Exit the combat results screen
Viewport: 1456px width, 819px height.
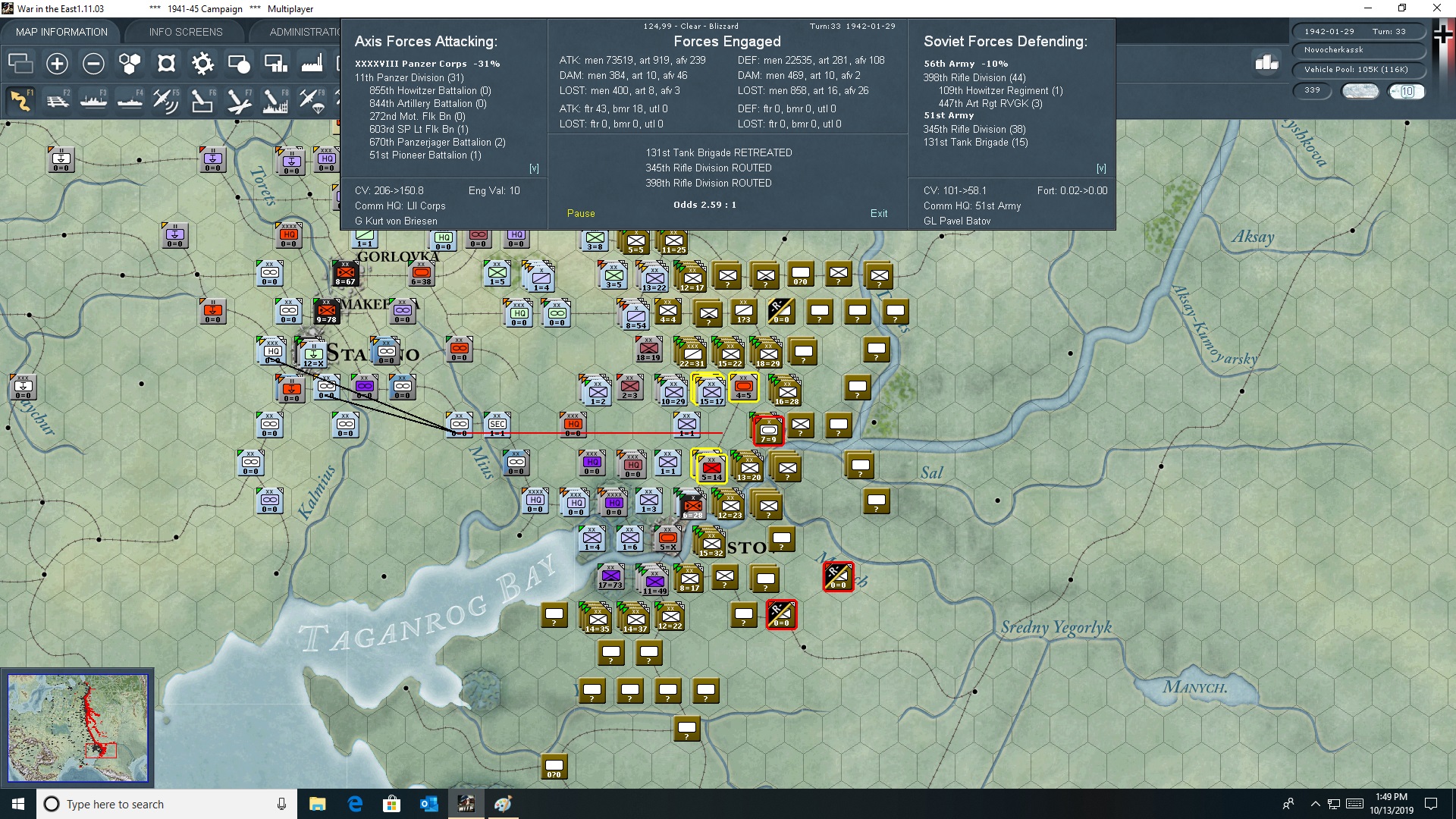(879, 213)
